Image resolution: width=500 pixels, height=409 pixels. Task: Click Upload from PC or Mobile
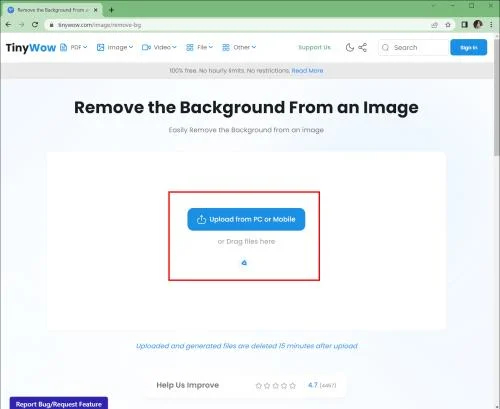click(246, 219)
